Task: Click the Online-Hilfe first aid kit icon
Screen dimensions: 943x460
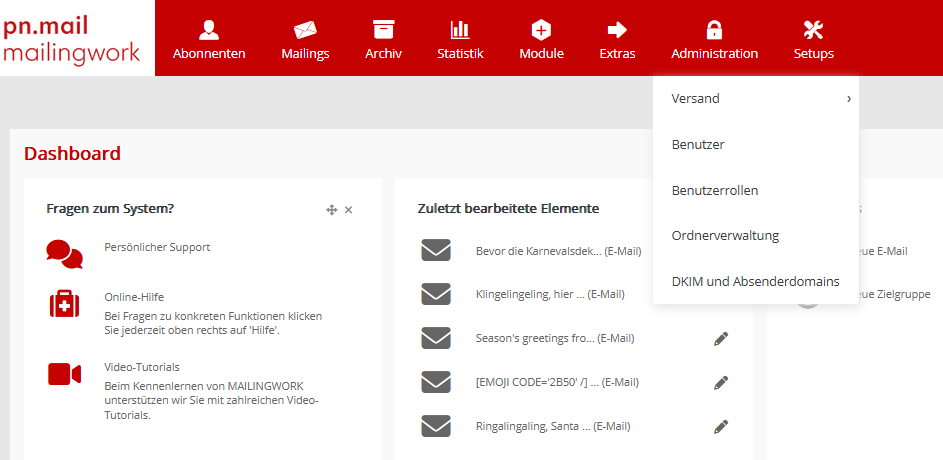Action: coord(64,304)
